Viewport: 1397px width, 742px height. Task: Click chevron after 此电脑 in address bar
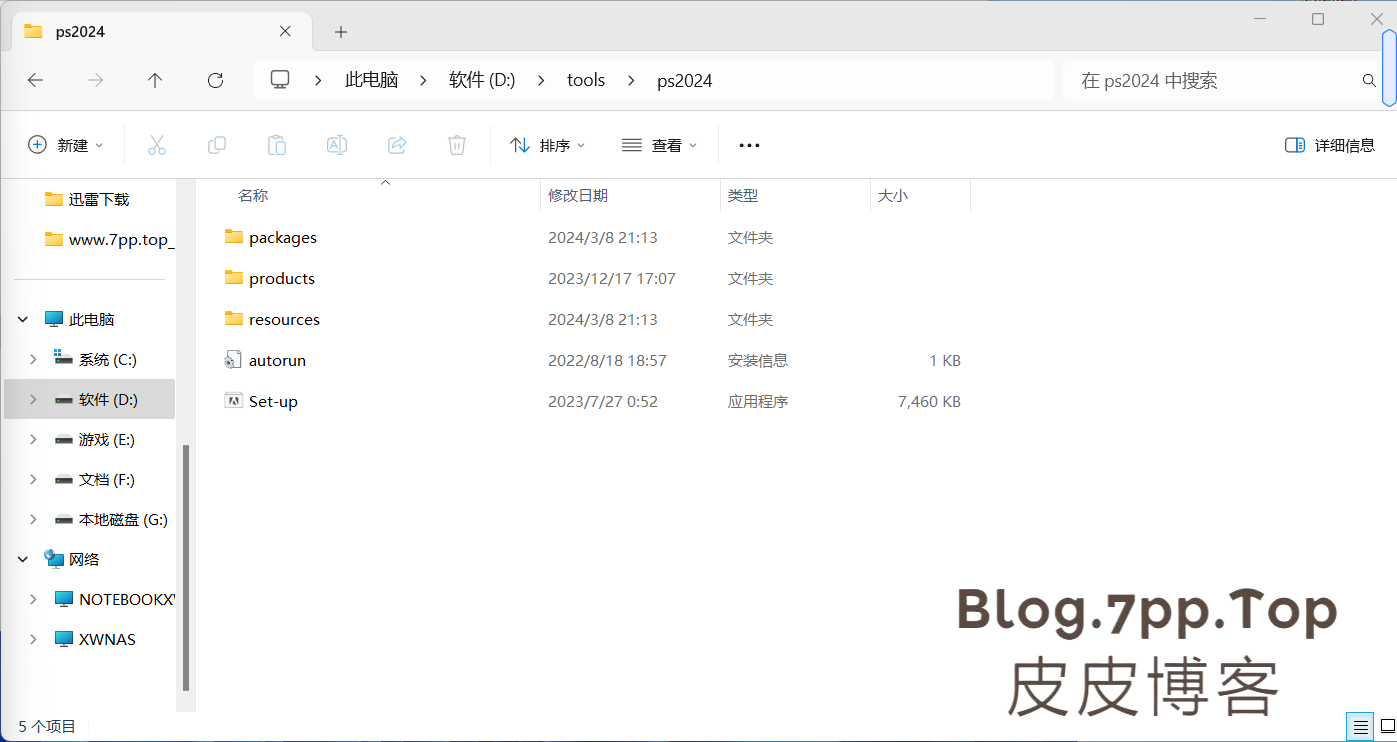point(423,81)
